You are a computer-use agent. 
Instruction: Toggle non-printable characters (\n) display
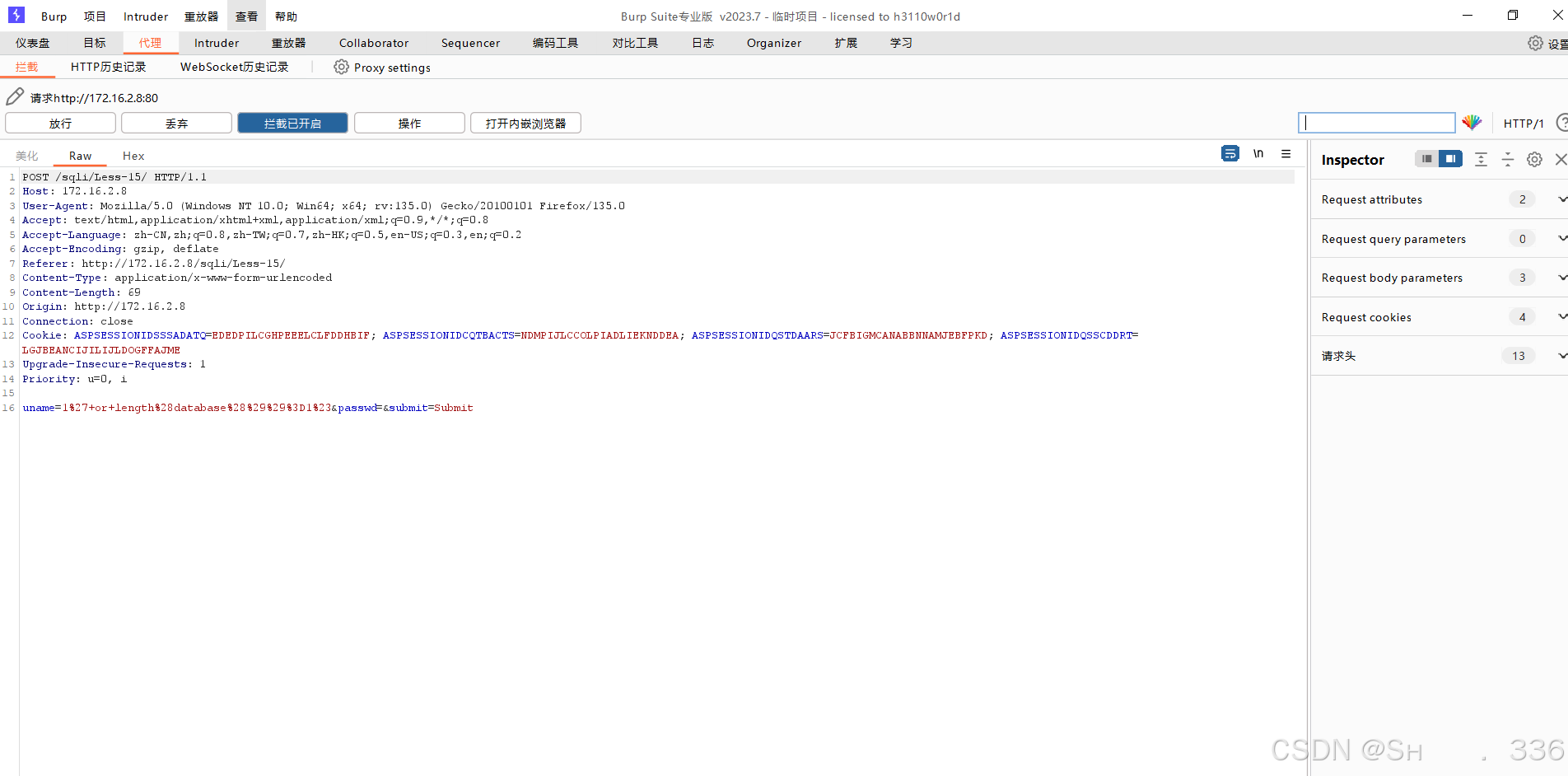(x=1258, y=153)
